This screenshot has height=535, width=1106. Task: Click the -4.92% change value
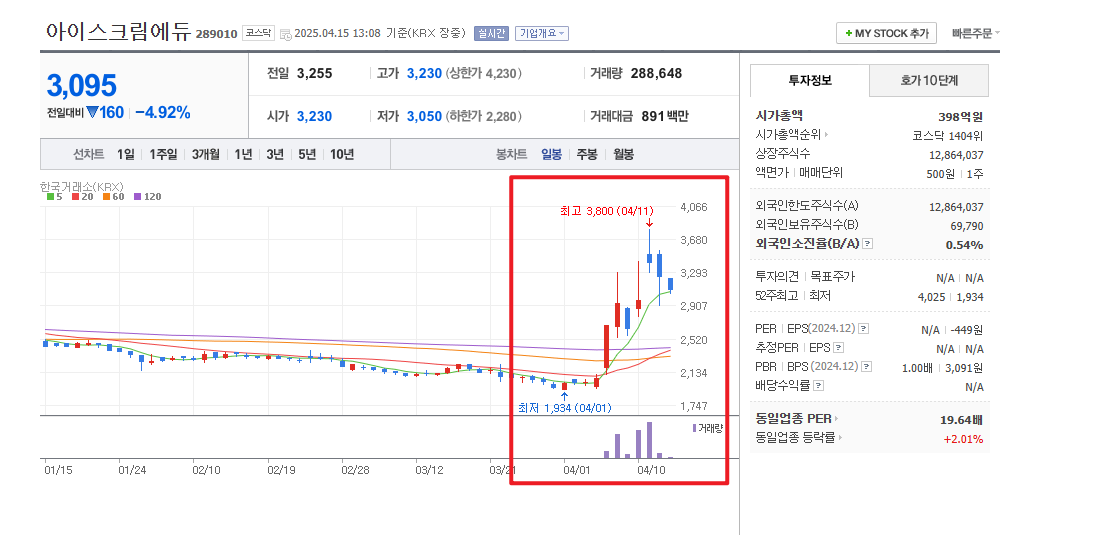point(162,112)
